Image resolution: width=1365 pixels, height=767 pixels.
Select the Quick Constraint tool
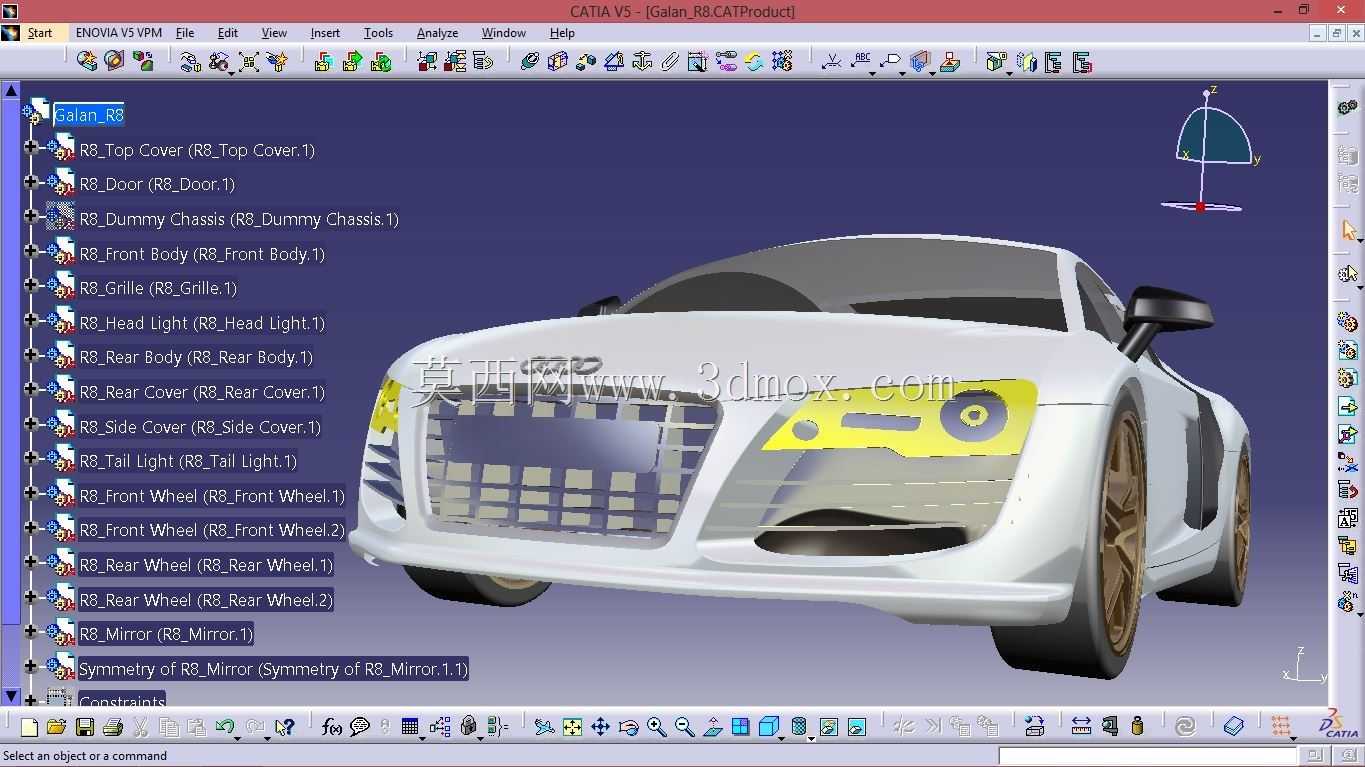tap(698, 62)
